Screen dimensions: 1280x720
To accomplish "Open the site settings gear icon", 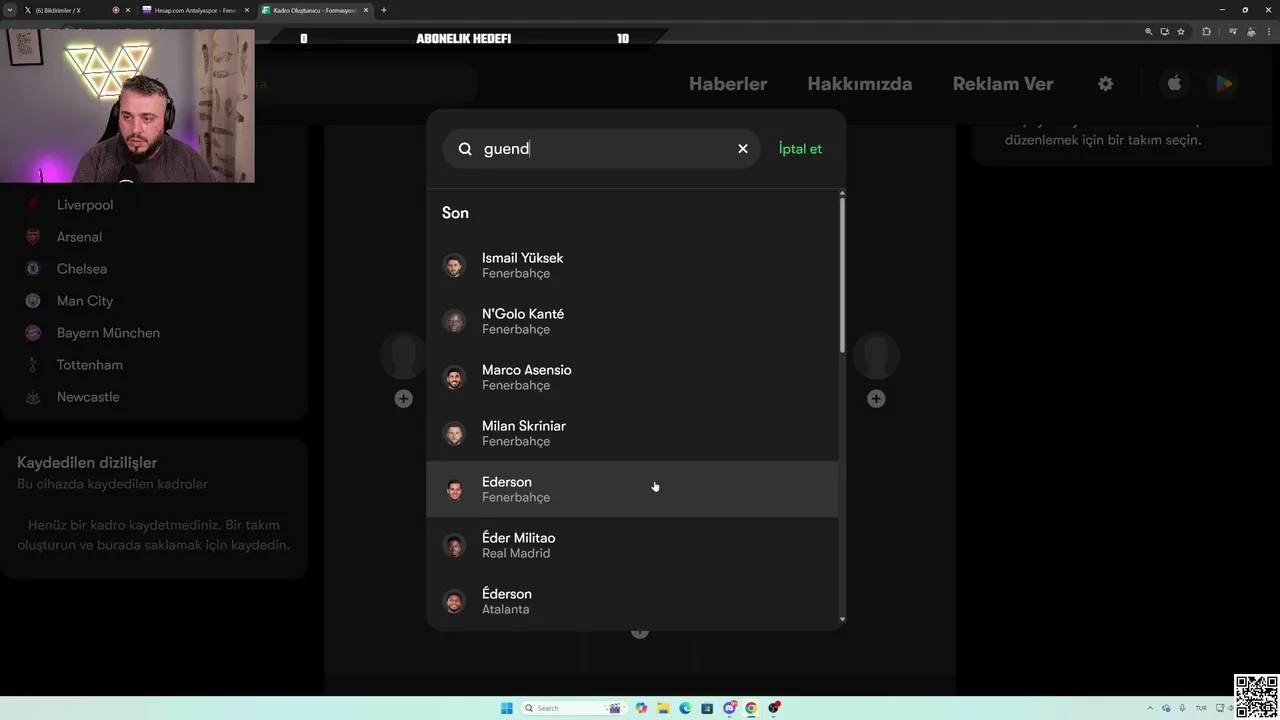I will coord(1105,84).
